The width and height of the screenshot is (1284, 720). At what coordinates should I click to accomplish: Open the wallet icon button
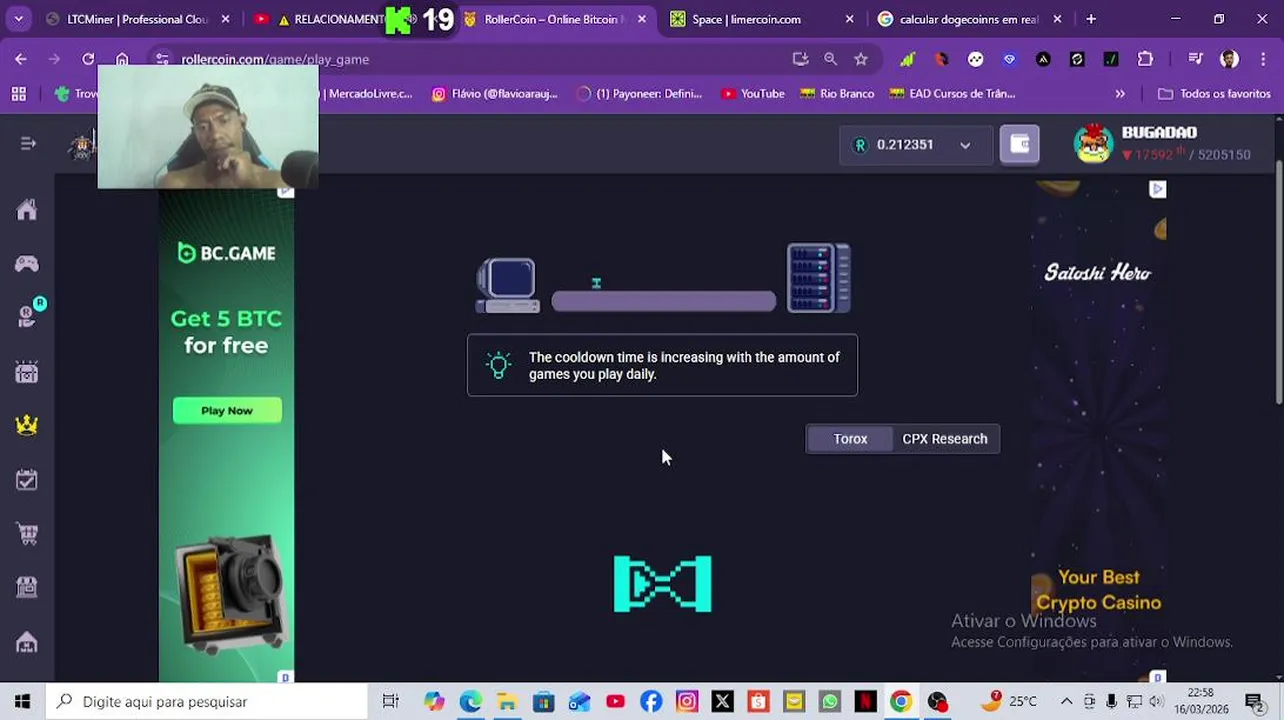[1019, 145]
